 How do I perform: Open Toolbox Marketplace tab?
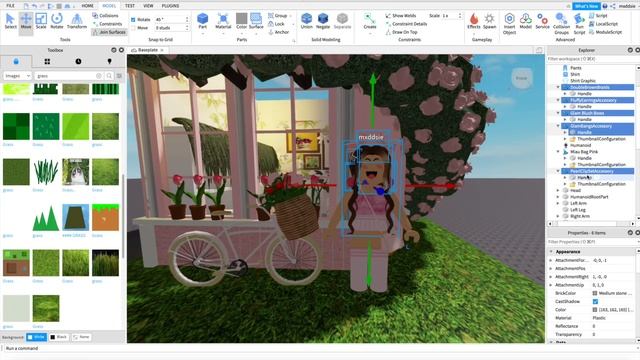tap(16, 61)
